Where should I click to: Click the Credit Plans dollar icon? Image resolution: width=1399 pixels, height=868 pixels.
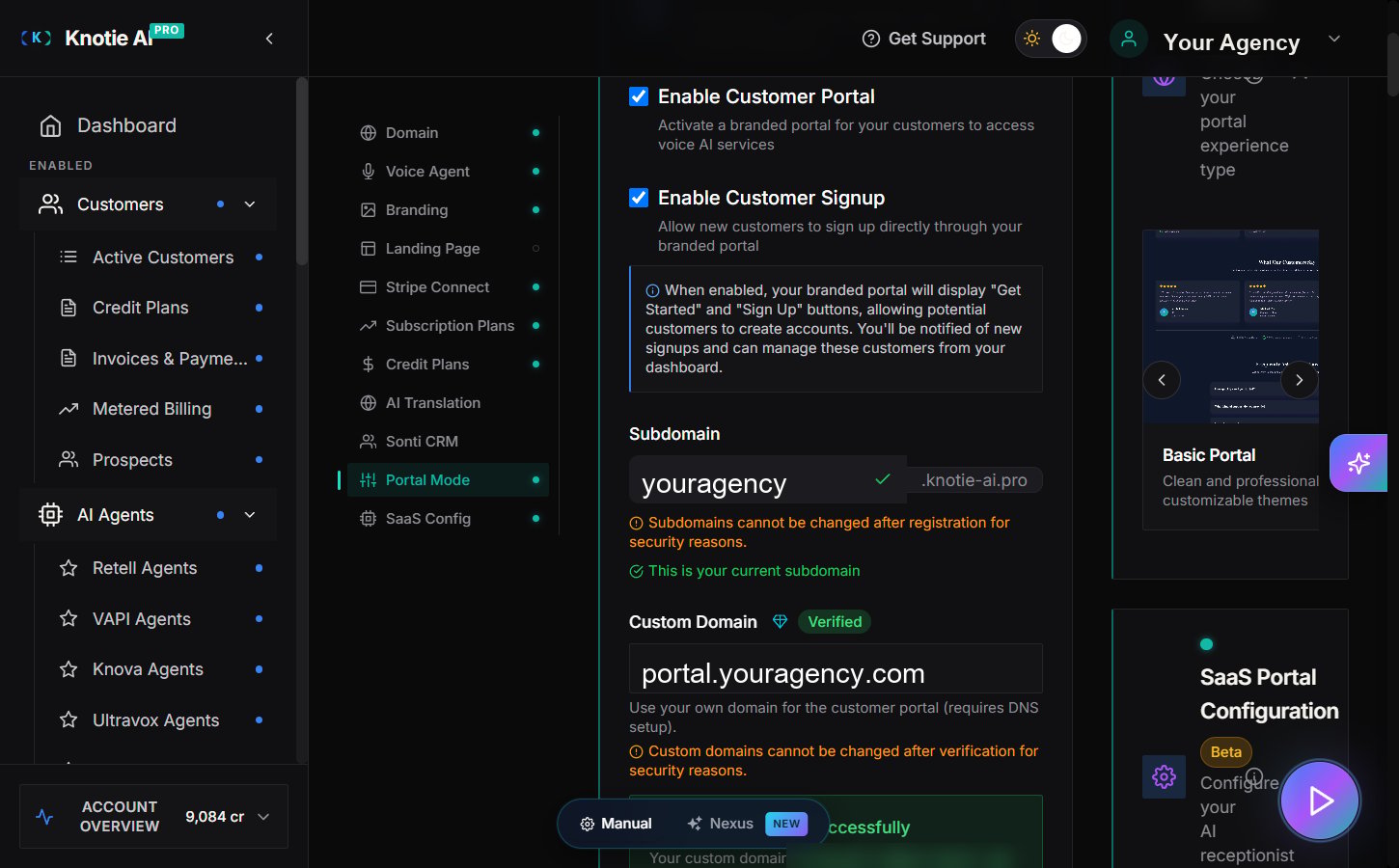(368, 365)
